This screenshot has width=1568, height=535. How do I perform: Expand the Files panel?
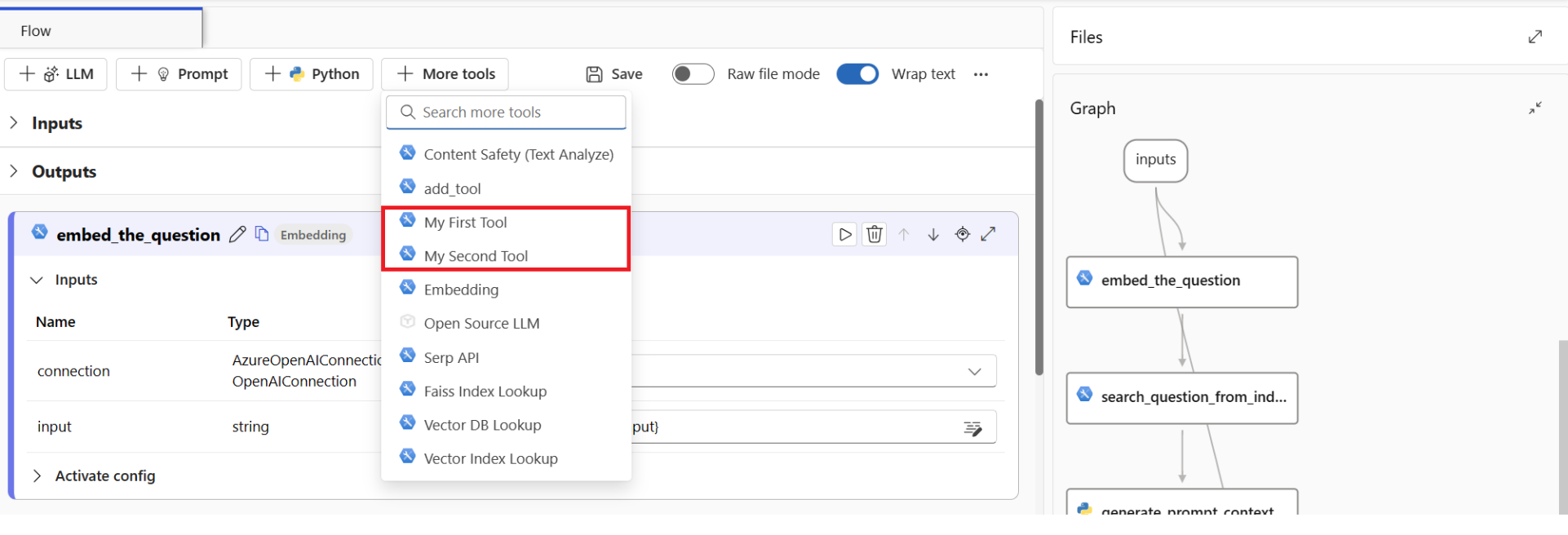coord(1535,37)
